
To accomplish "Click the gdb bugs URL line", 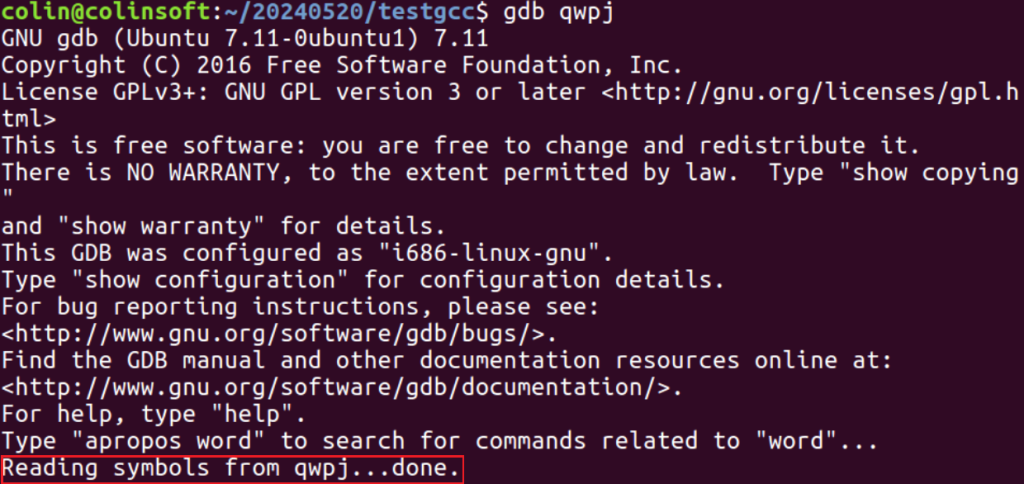I will (280, 334).
